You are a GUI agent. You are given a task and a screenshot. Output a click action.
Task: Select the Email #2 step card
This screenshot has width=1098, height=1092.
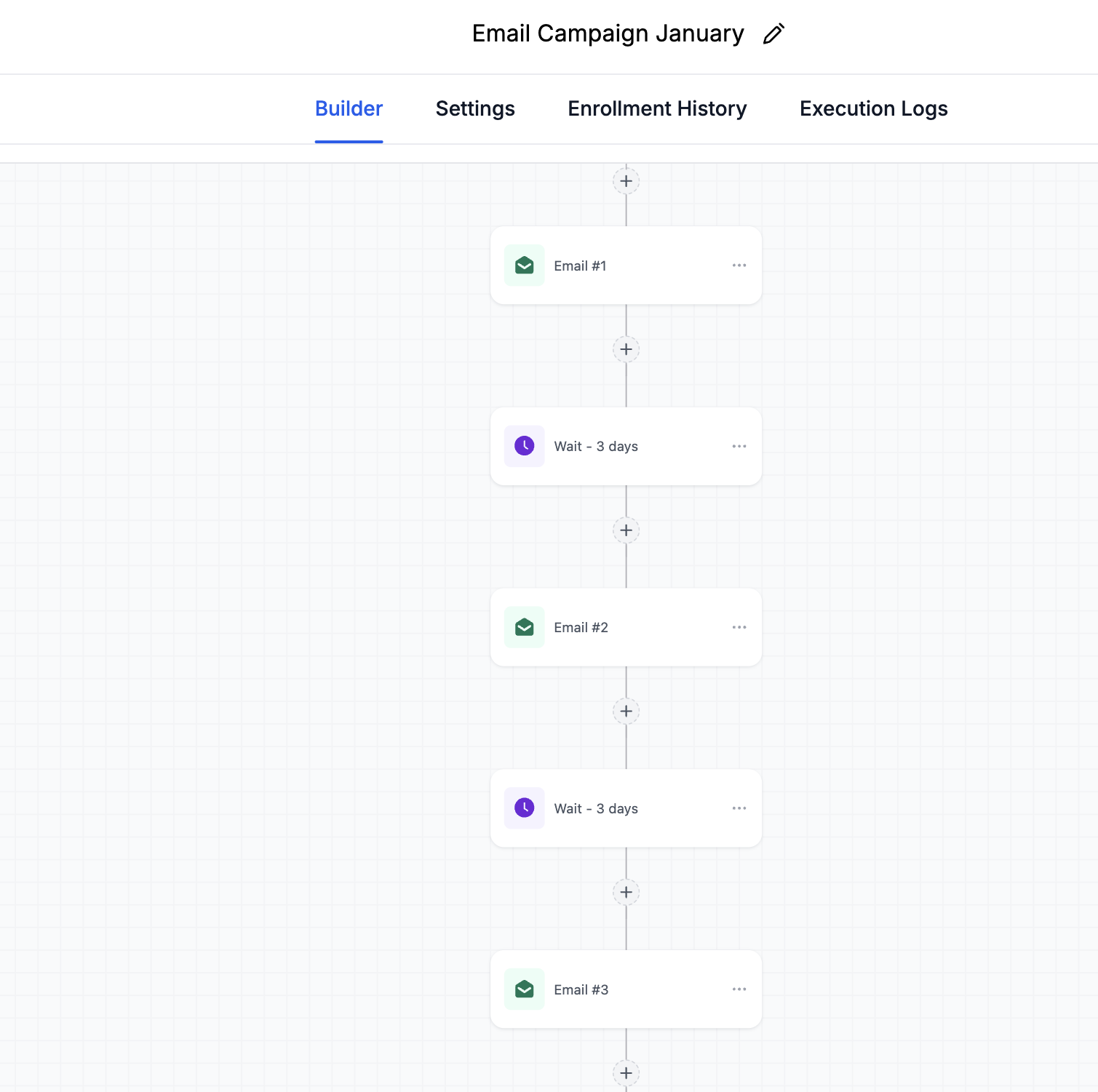click(655, 627)
